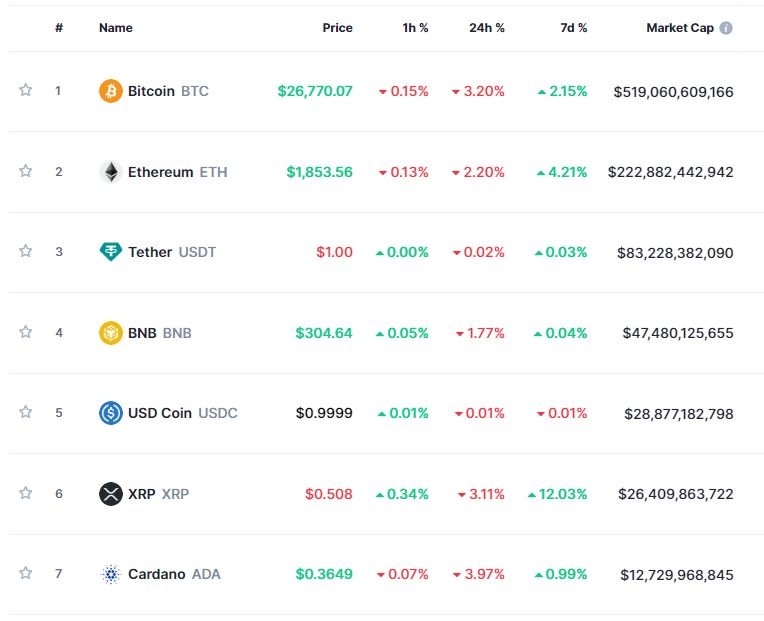Sort the table by Price column
This screenshot has width=764, height=621.
click(x=337, y=28)
